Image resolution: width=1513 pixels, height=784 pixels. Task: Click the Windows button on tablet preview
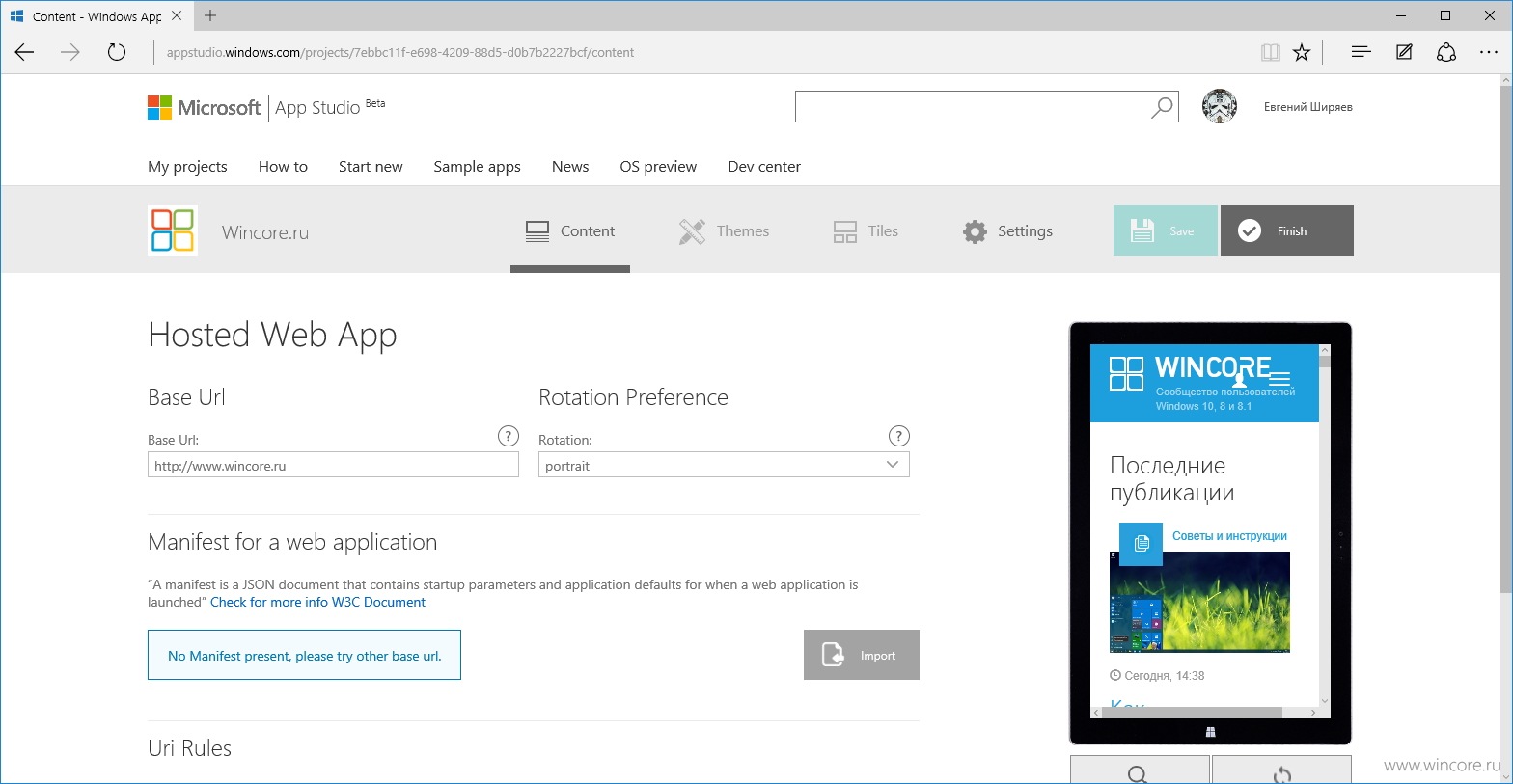pyautogui.click(x=1210, y=732)
